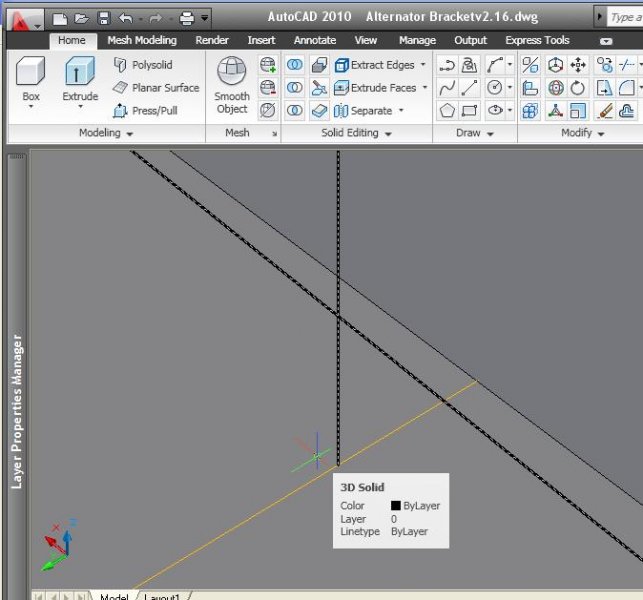Select the Polyline draw tool

coord(447,65)
